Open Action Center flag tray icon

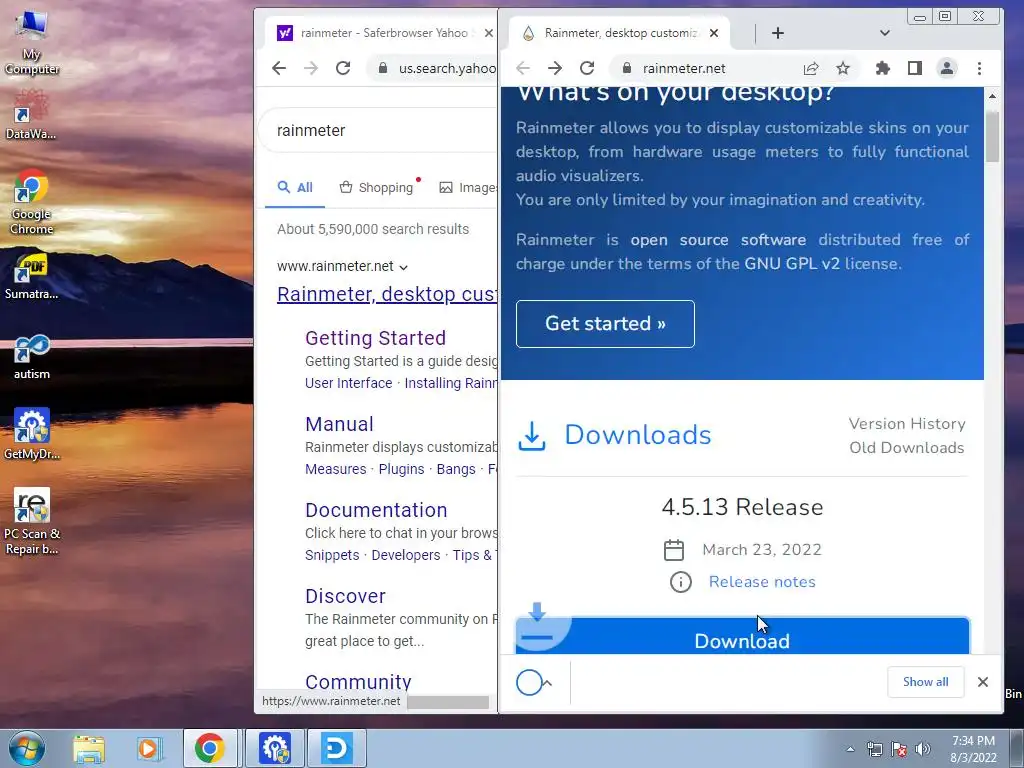pyautogui.click(x=899, y=749)
